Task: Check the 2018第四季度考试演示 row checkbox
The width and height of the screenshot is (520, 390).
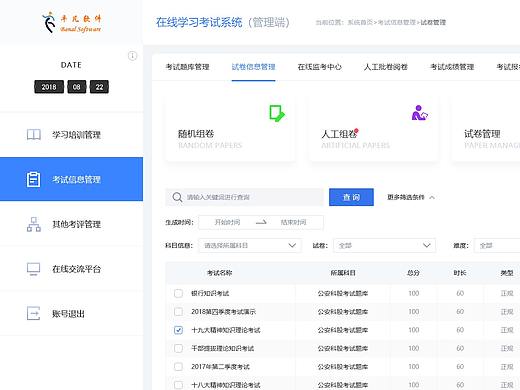Action: click(178, 312)
